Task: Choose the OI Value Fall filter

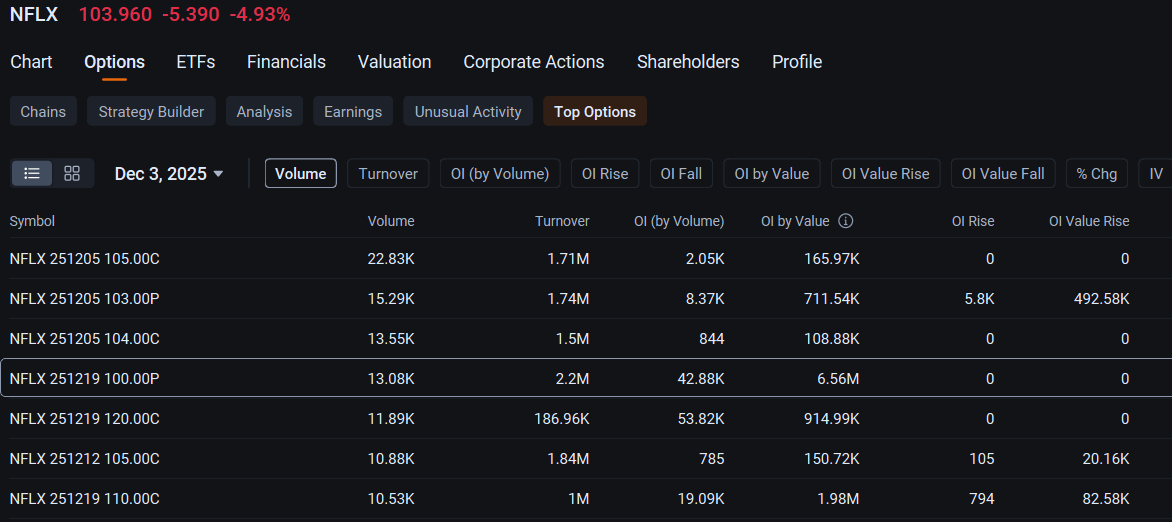Action: (x=1003, y=174)
